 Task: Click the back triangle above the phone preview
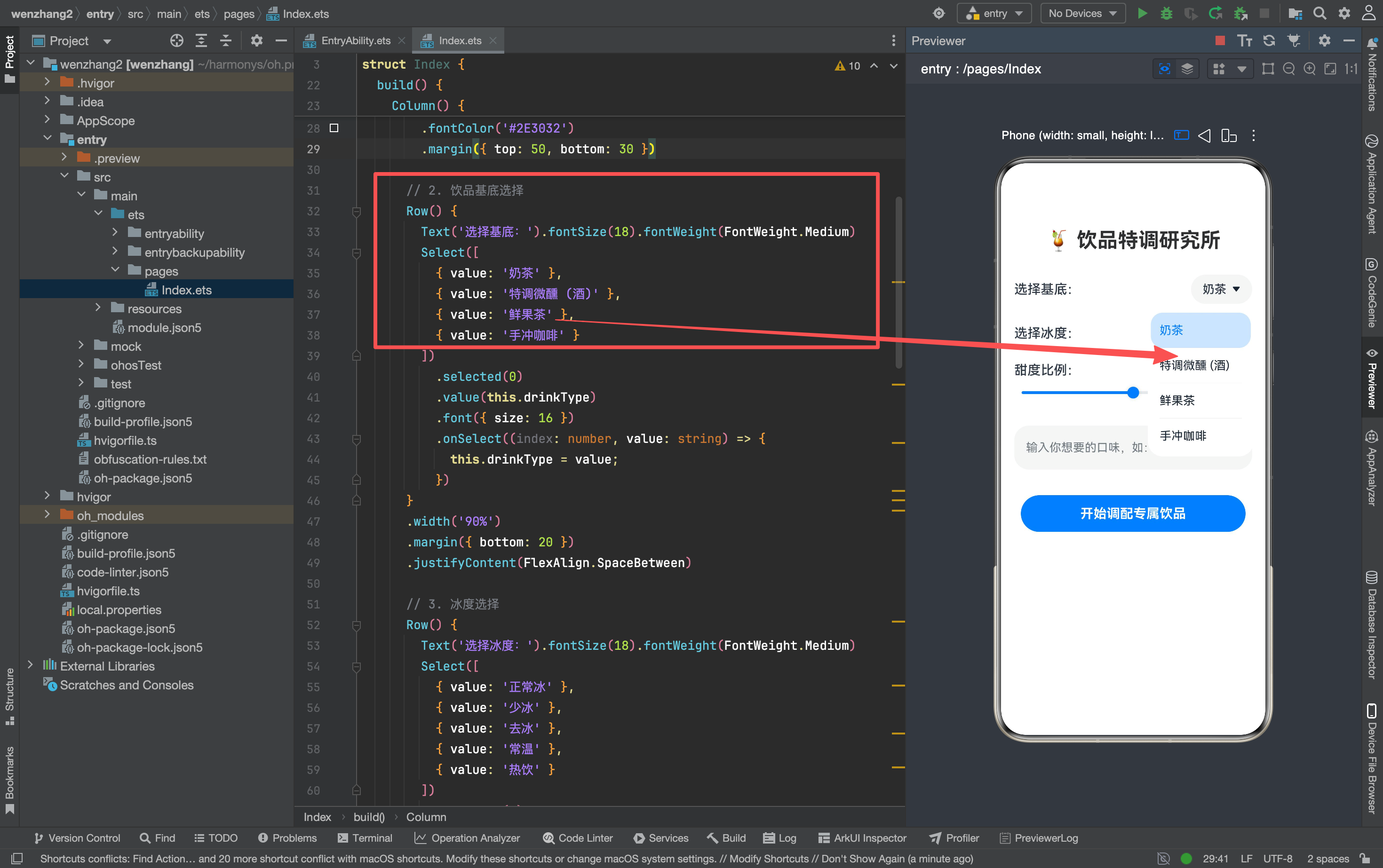coord(1204,135)
